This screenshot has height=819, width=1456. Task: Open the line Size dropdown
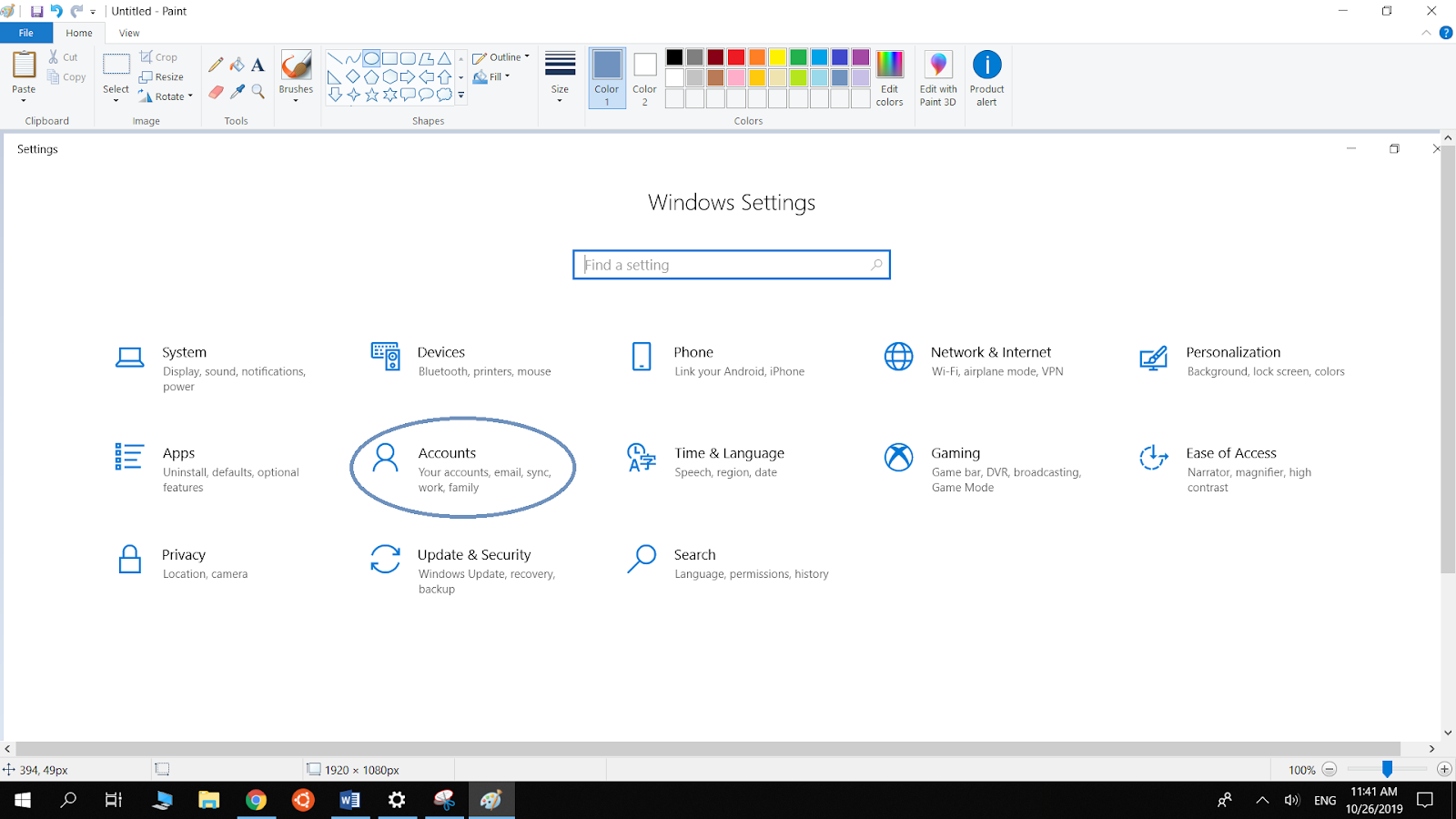pyautogui.click(x=560, y=76)
